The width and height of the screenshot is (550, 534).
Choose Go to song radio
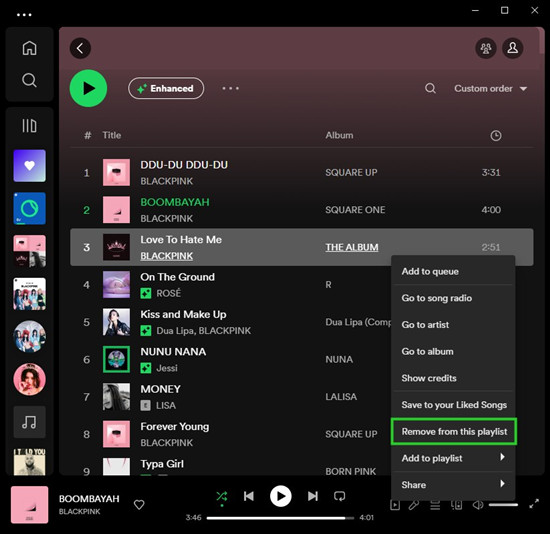(453, 298)
